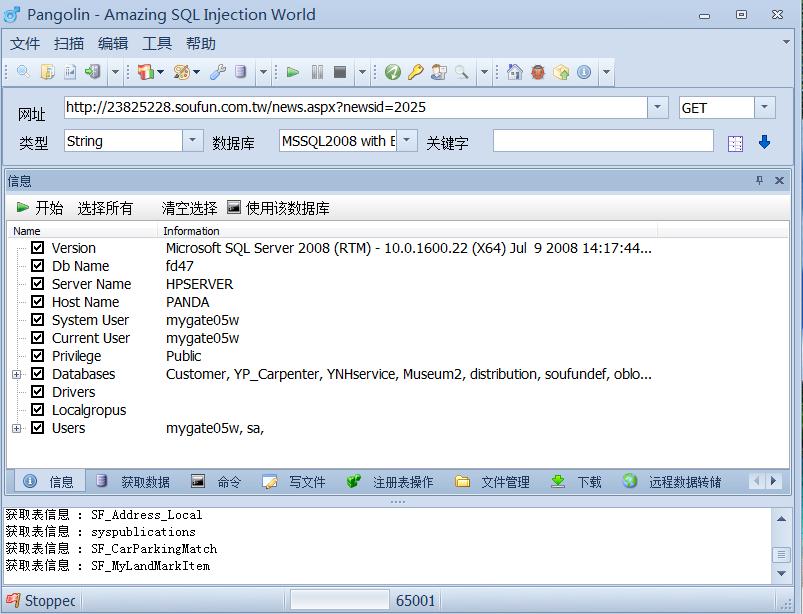Image resolution: width=803 pixels, height=614 pixels.
Task: Click the paint palette toolbar icon
Action: (181, 72)
